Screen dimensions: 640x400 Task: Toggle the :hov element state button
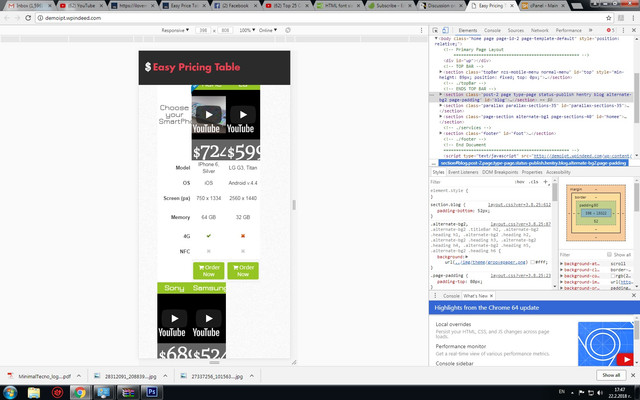[x=520, y=182]
